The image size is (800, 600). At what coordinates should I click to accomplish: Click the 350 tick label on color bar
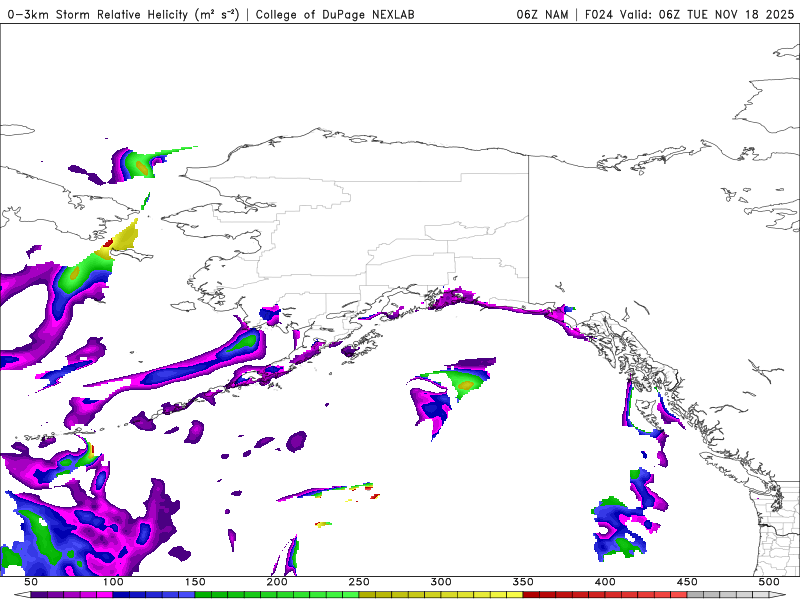pos(523,582)
